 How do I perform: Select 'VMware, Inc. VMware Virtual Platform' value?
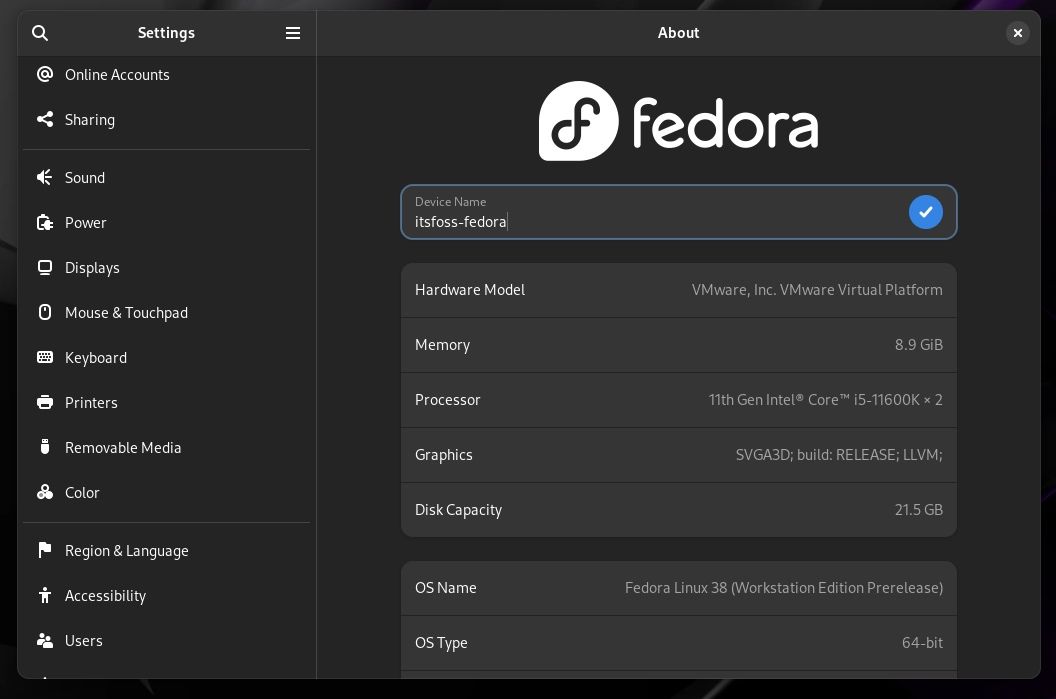click(817, 290)
